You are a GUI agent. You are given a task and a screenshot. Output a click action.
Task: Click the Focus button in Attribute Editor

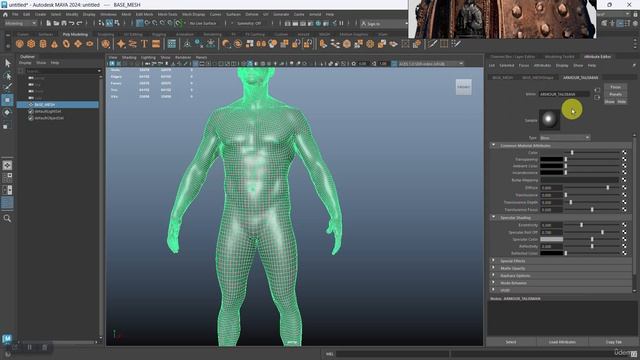click(616, 87)
